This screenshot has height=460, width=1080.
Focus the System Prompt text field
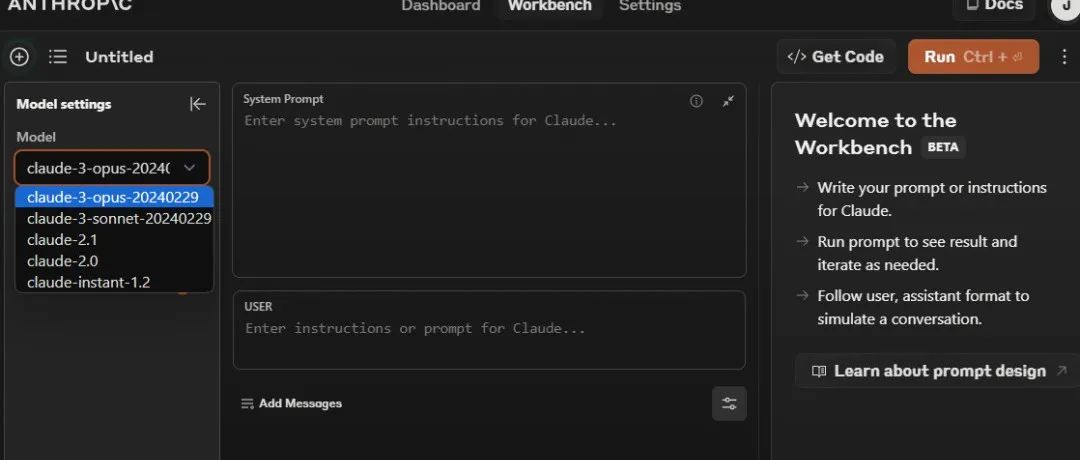pyautogui.click(x=489, y=190)
